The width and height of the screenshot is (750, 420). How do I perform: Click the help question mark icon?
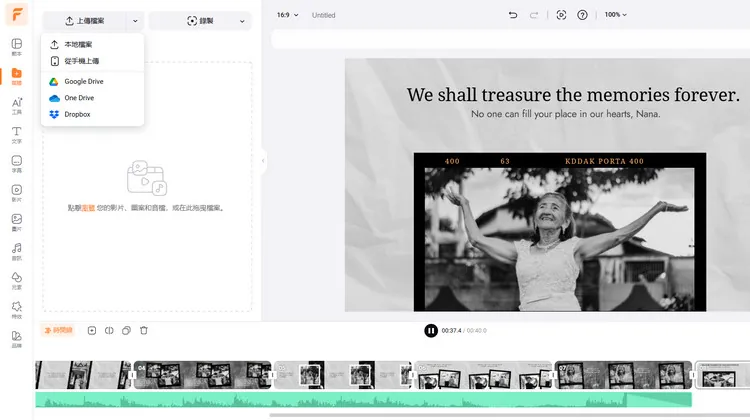point(582,15)
